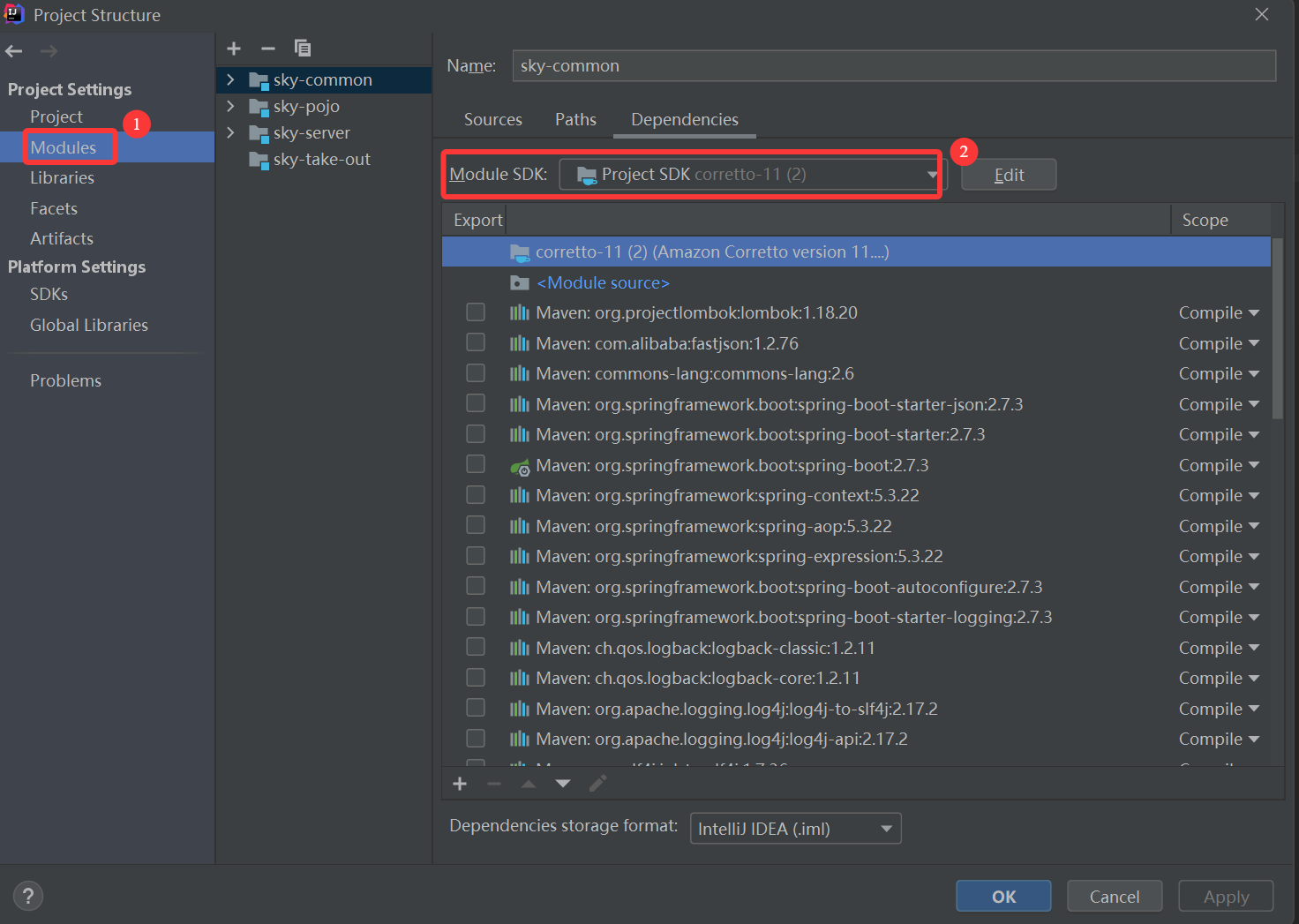This screenshot has width=1299, height=924.
Task: Open Compile scope dropdown for spring-expression
Action: pos(1219,557)
